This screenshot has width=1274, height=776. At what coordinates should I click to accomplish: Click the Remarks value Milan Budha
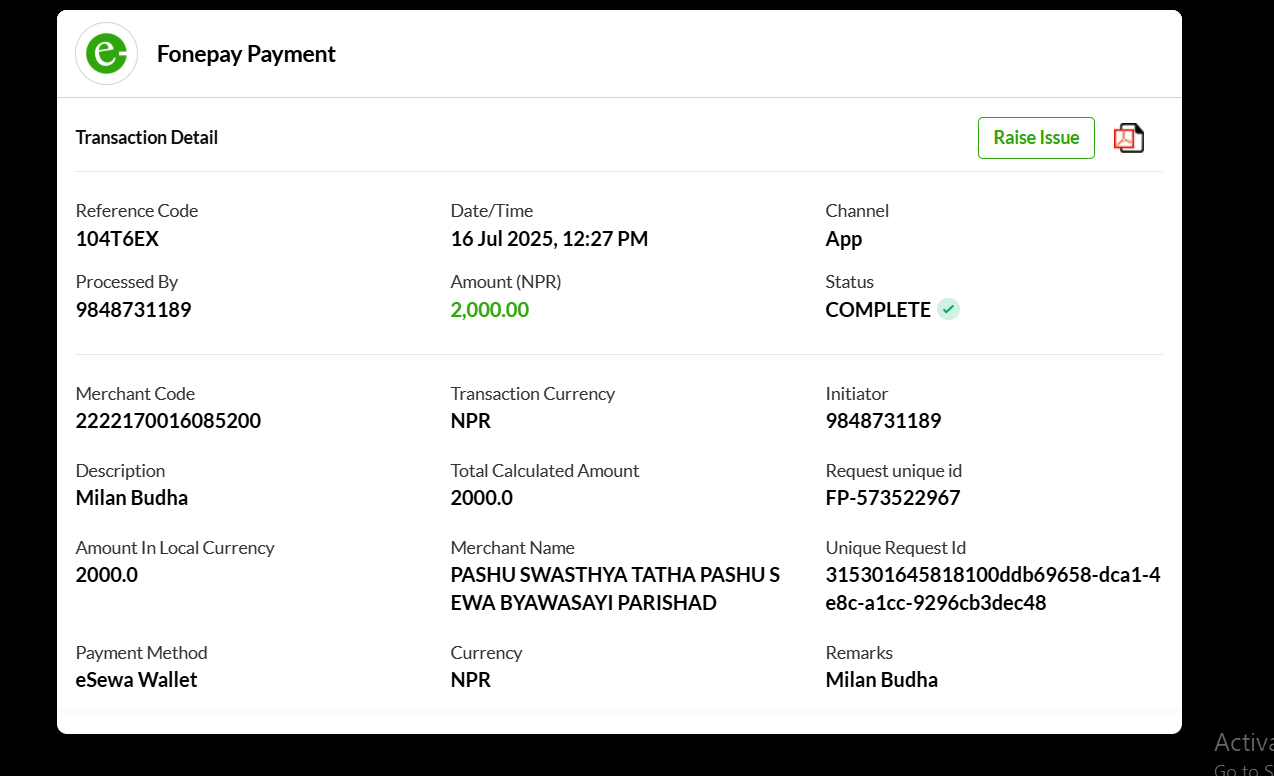[882, 680]
